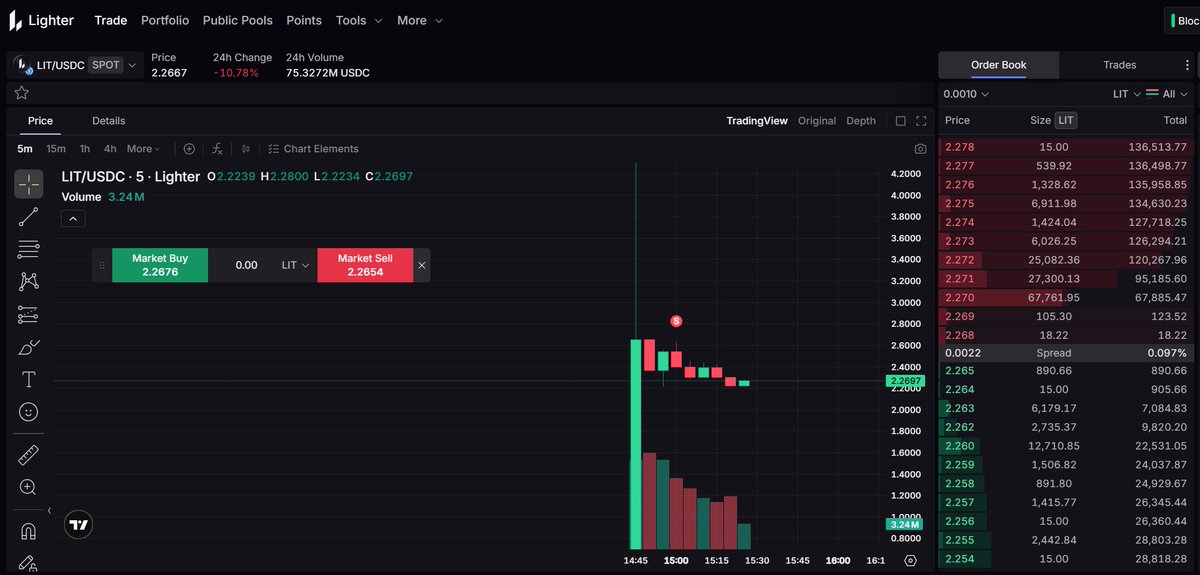1200x575 pixels.
Task: Switch to the Details tab
Action: click(109, 121)
